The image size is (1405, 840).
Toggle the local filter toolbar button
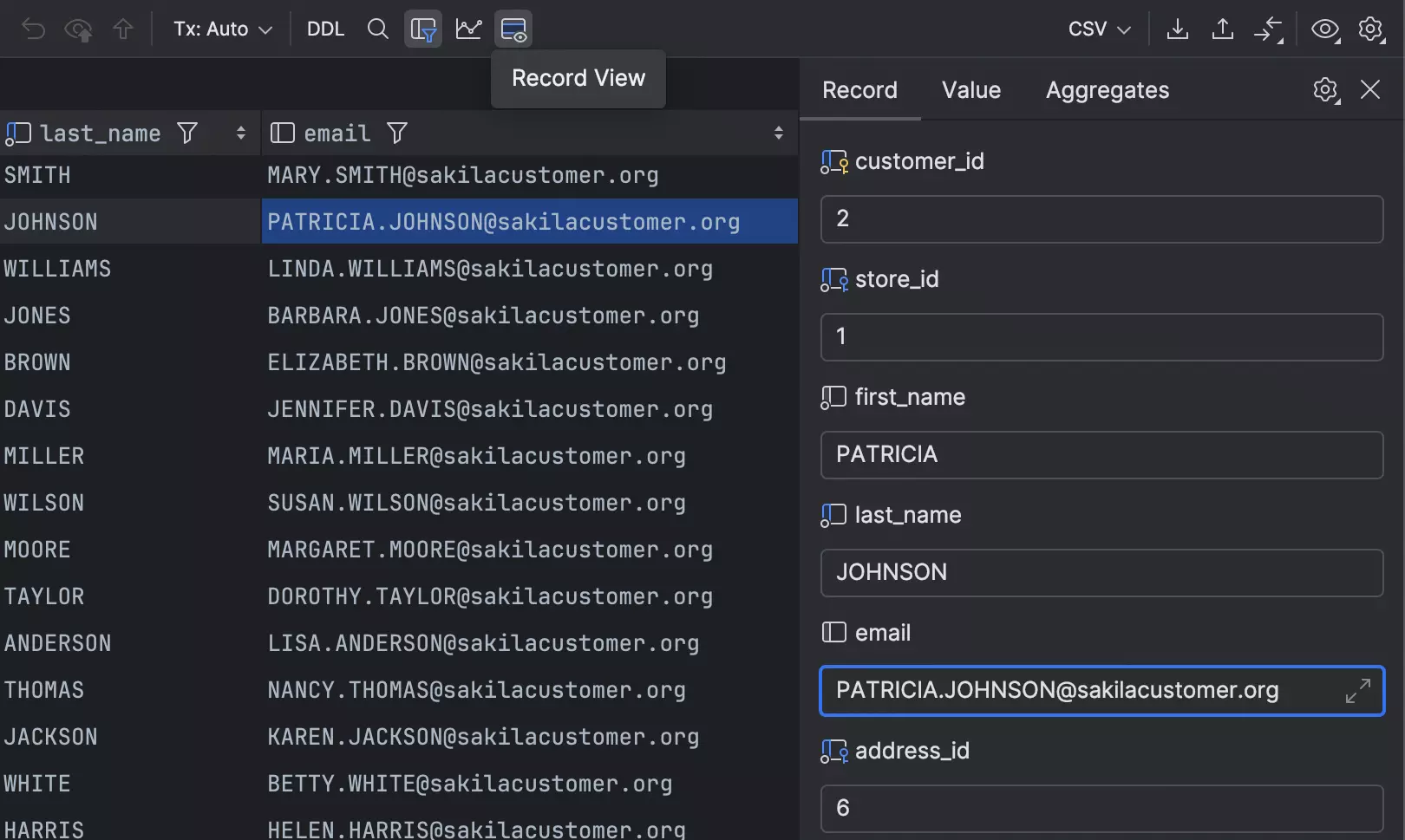423,29
